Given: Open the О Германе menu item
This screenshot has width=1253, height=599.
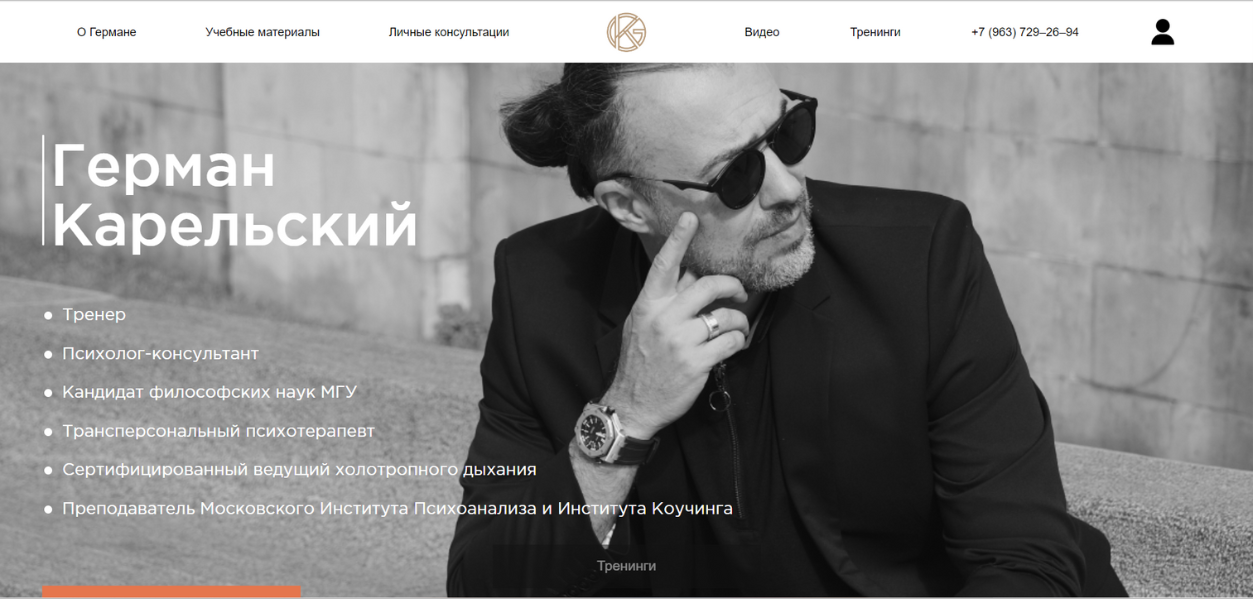Looking at the screenshot, I should (x=106, y=32).
